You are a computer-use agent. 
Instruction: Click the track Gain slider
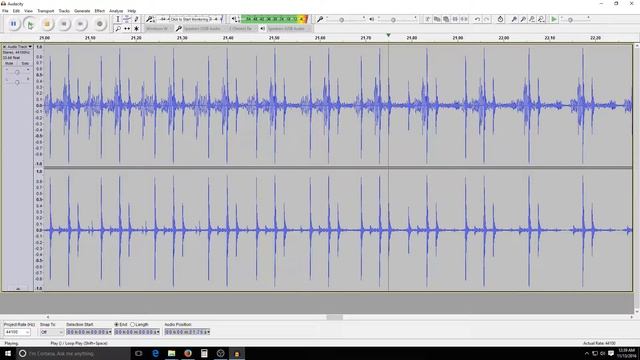[x=17, y=72]
